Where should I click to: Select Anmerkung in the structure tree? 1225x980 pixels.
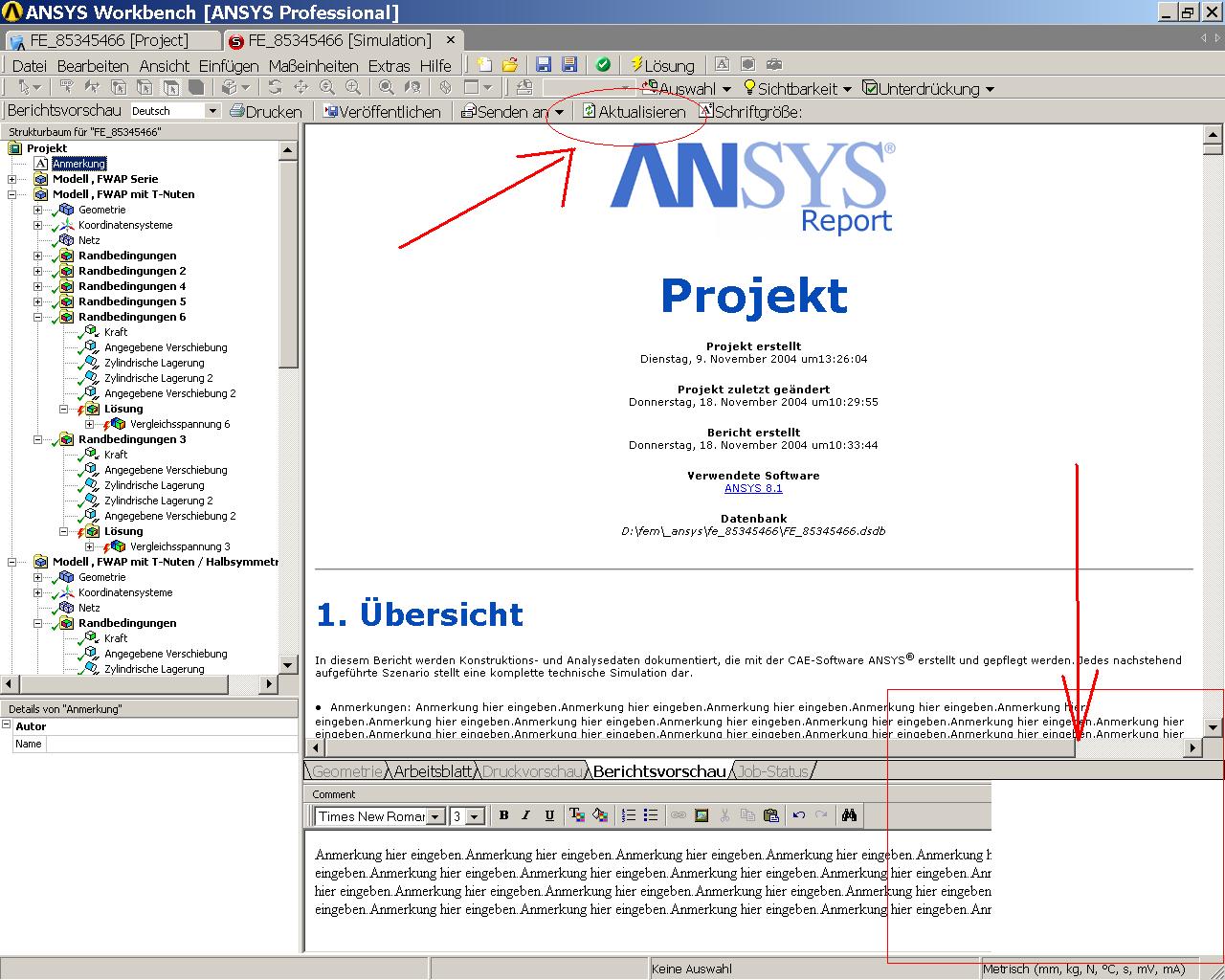click(x=79, y=164)
